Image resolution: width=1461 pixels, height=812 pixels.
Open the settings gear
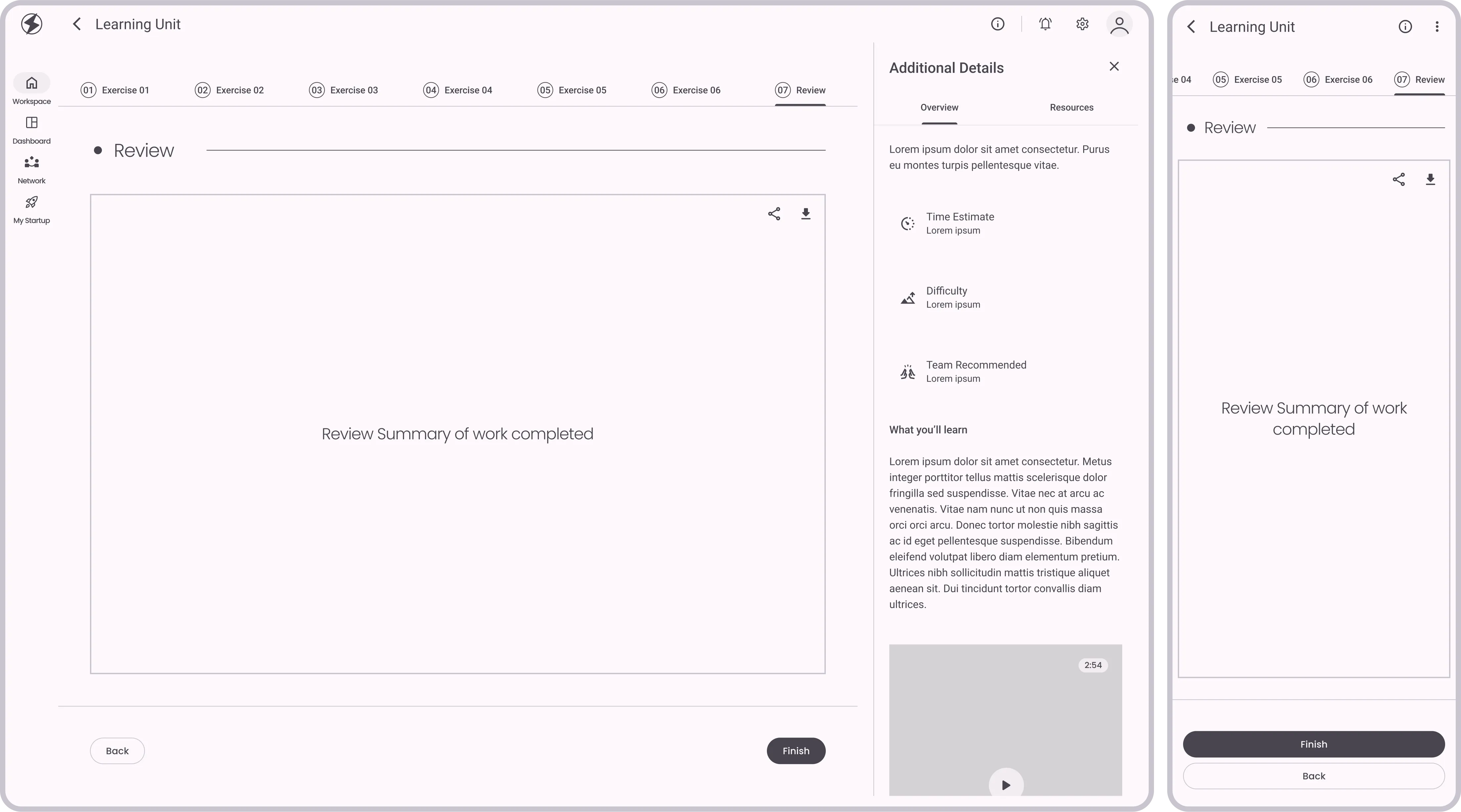click(1081, 24)
